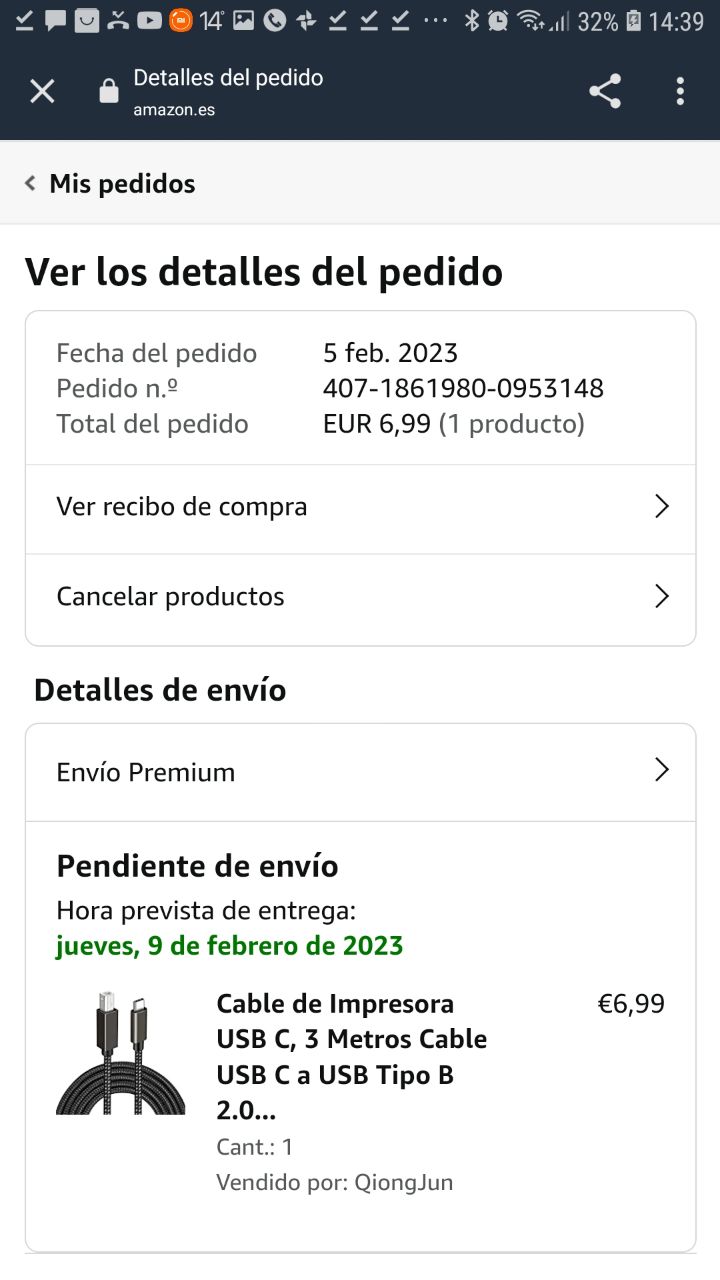Tap the YouTube notification icon
This screenshot has width=720, height=1280.
pyautogui.click(x=150, y=20)
